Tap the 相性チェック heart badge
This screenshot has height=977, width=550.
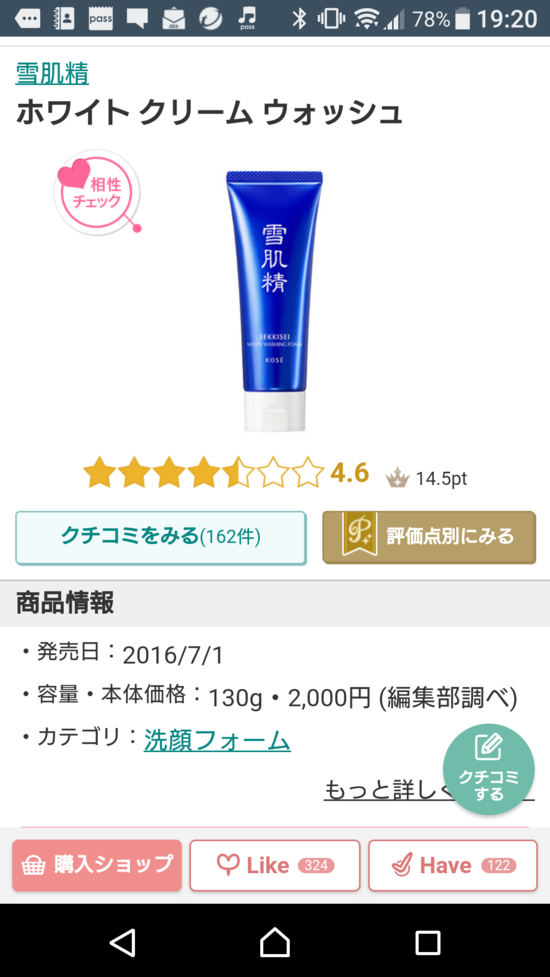tap(97, 192)
